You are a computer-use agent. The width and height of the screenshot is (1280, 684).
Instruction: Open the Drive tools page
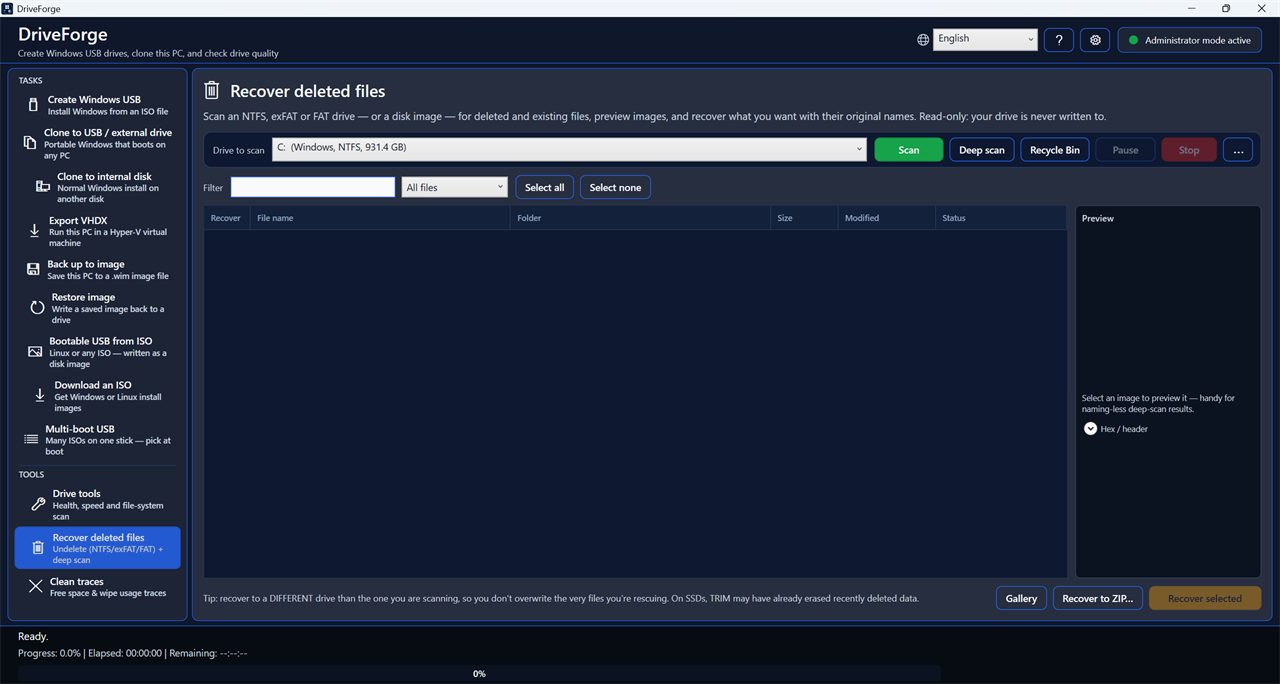(x=97, y=505)
